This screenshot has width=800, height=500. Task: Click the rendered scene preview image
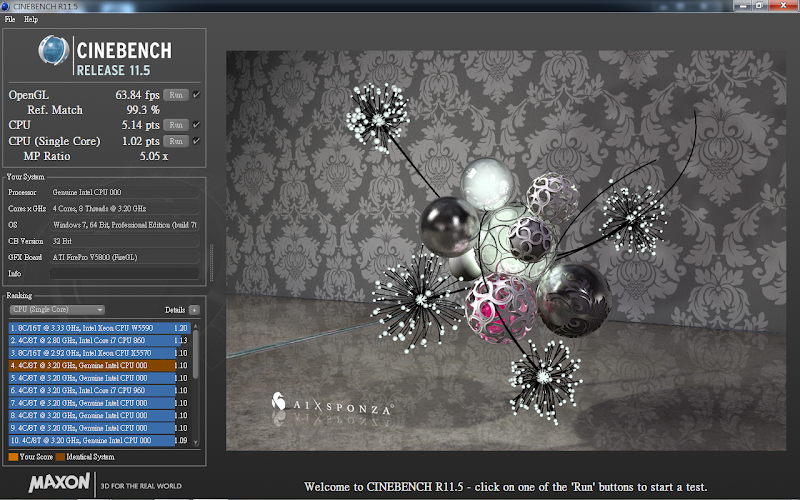tap(506, 251)
